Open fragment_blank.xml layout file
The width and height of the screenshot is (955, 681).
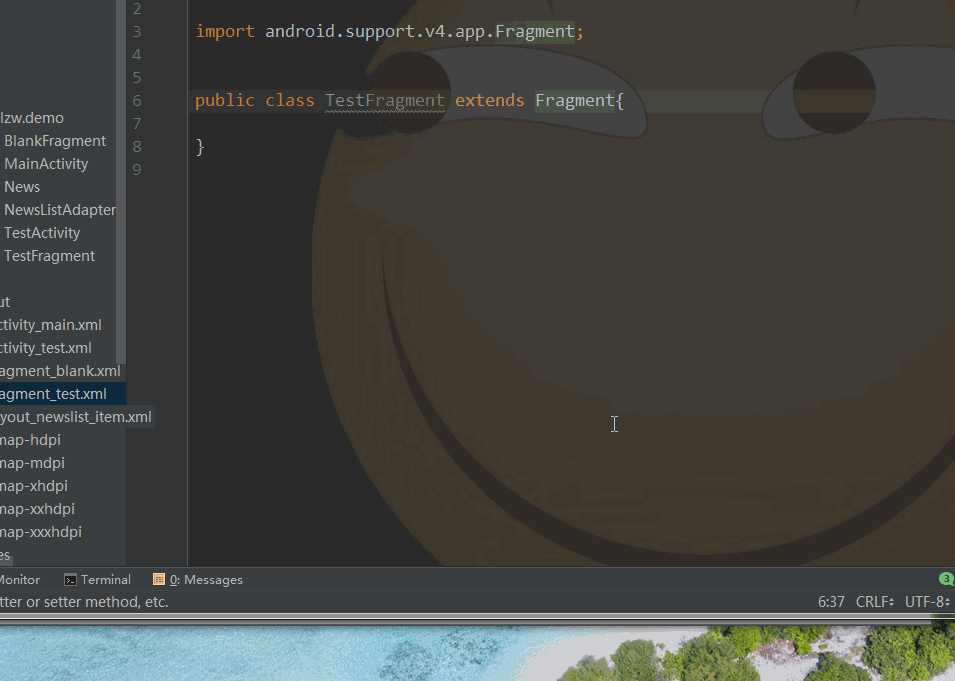click(x=60, y=371)
